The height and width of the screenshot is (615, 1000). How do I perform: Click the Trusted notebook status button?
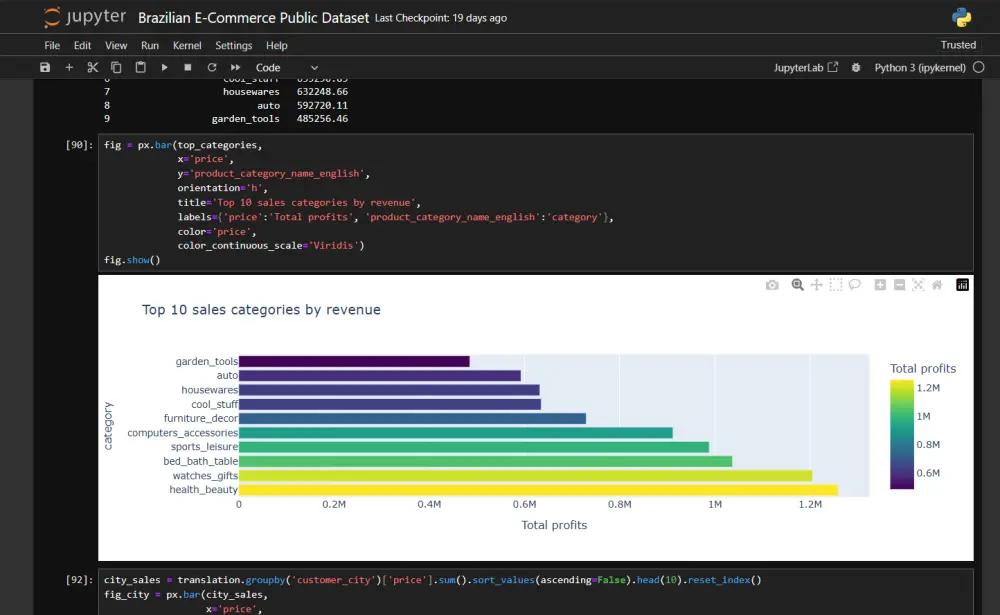[958, 44]
